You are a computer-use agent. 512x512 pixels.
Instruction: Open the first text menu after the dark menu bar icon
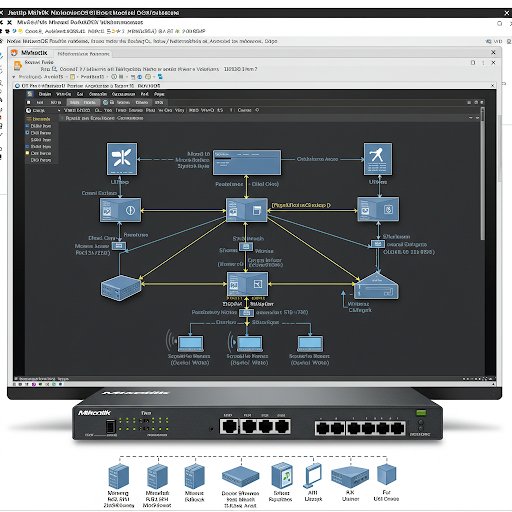[x=45, y=94]
